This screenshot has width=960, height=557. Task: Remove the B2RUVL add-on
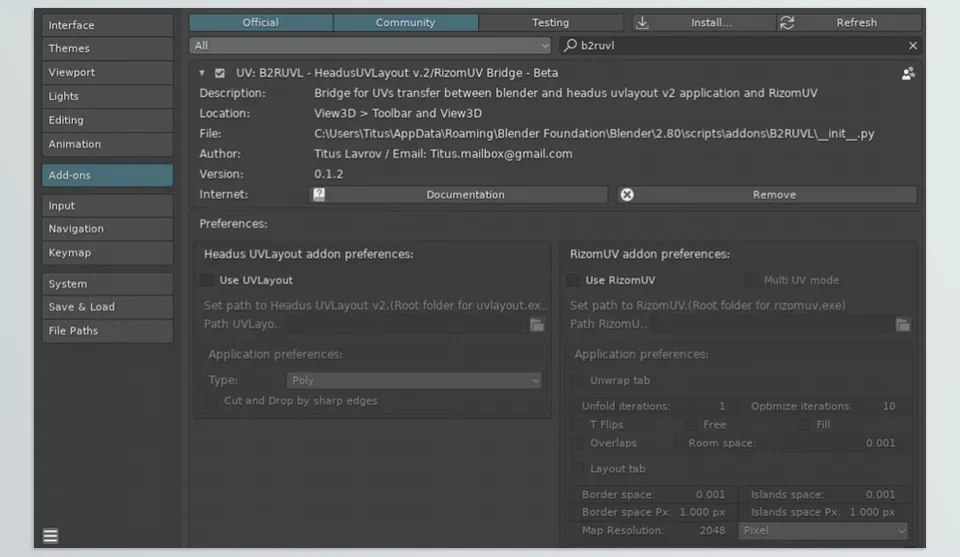click(767, 195)
